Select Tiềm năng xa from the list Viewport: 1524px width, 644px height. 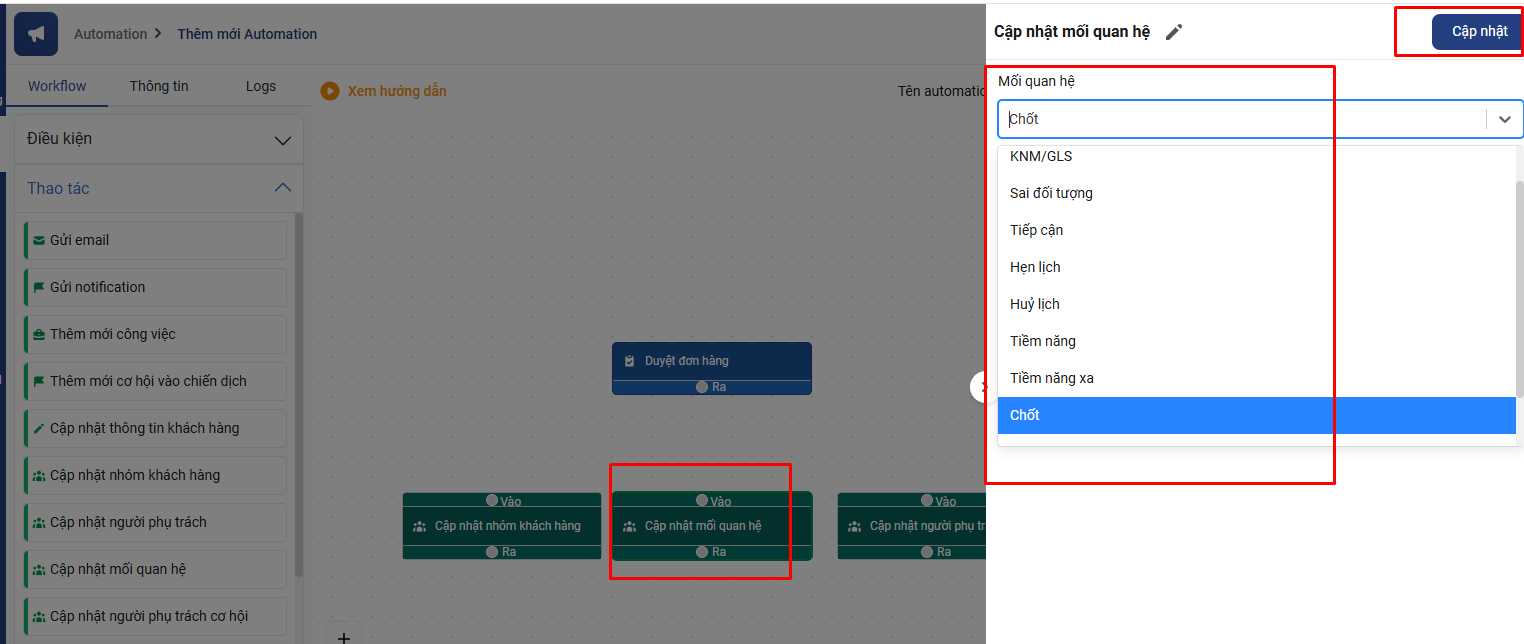[x=1051, y=378]
